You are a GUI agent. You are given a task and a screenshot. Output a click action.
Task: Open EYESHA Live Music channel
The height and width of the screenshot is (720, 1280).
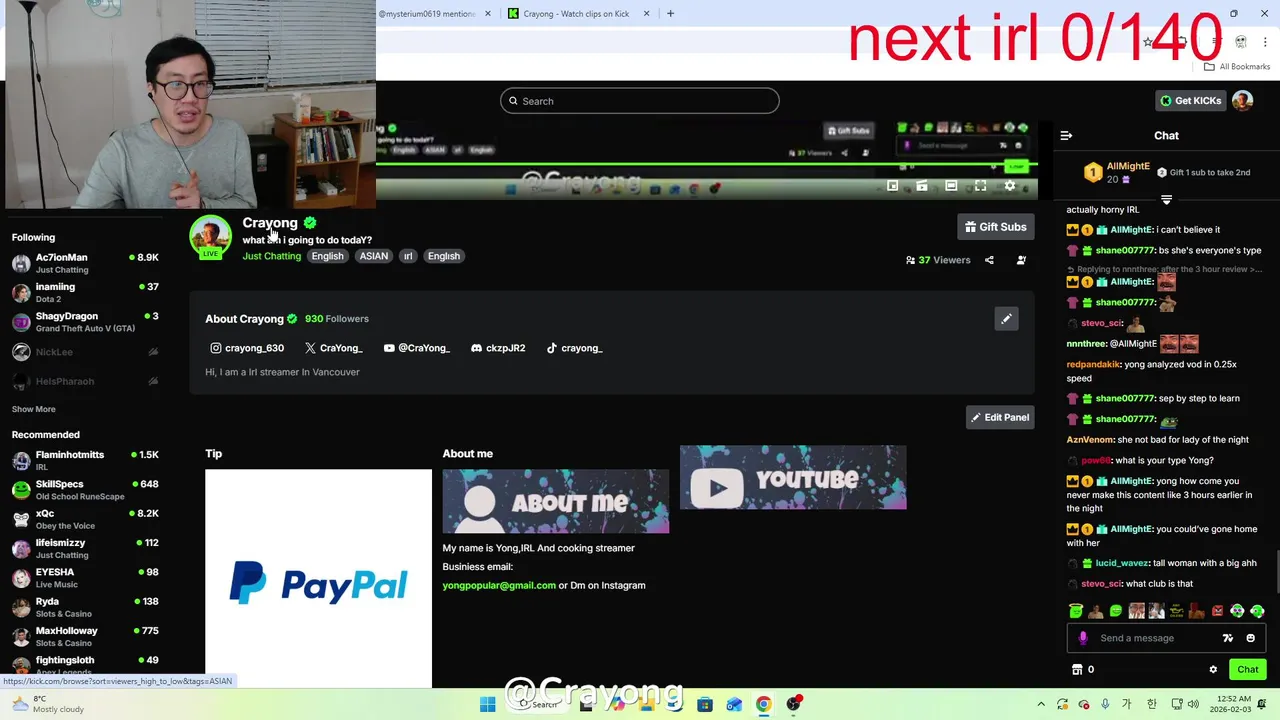click(x=85, y=578)
